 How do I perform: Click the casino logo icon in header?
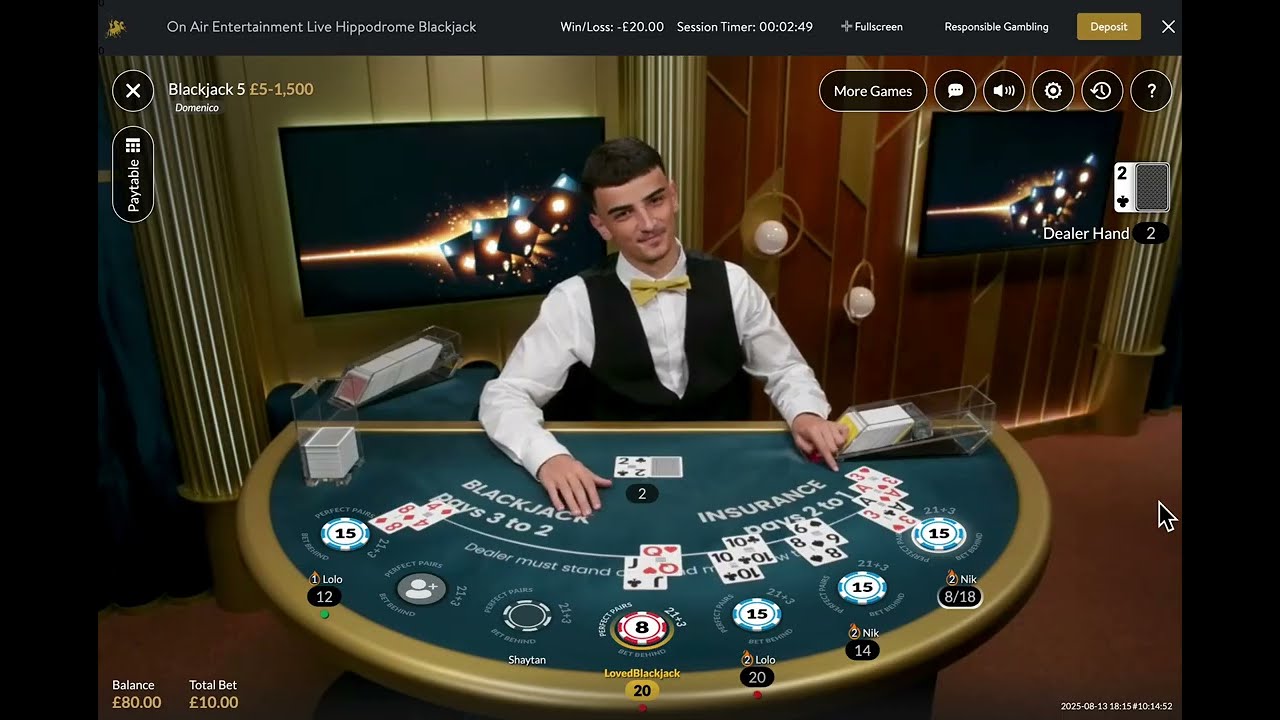[116, 27]
